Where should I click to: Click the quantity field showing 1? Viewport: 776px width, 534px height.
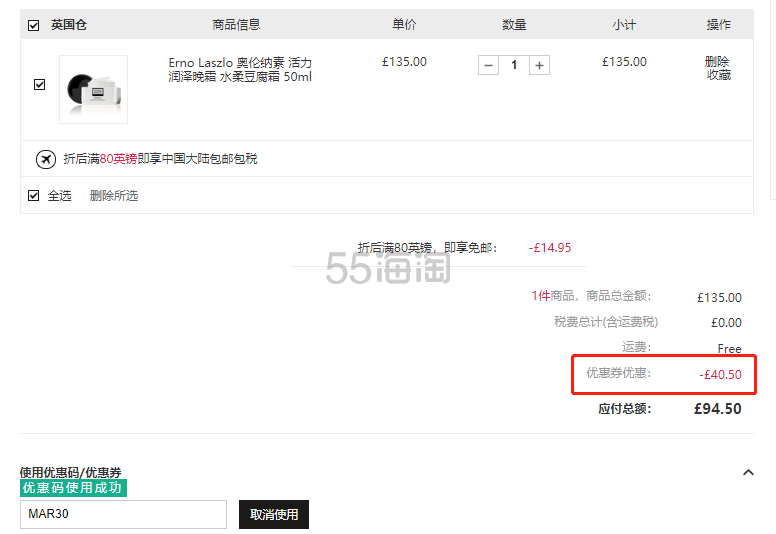[x=514, y=65]
